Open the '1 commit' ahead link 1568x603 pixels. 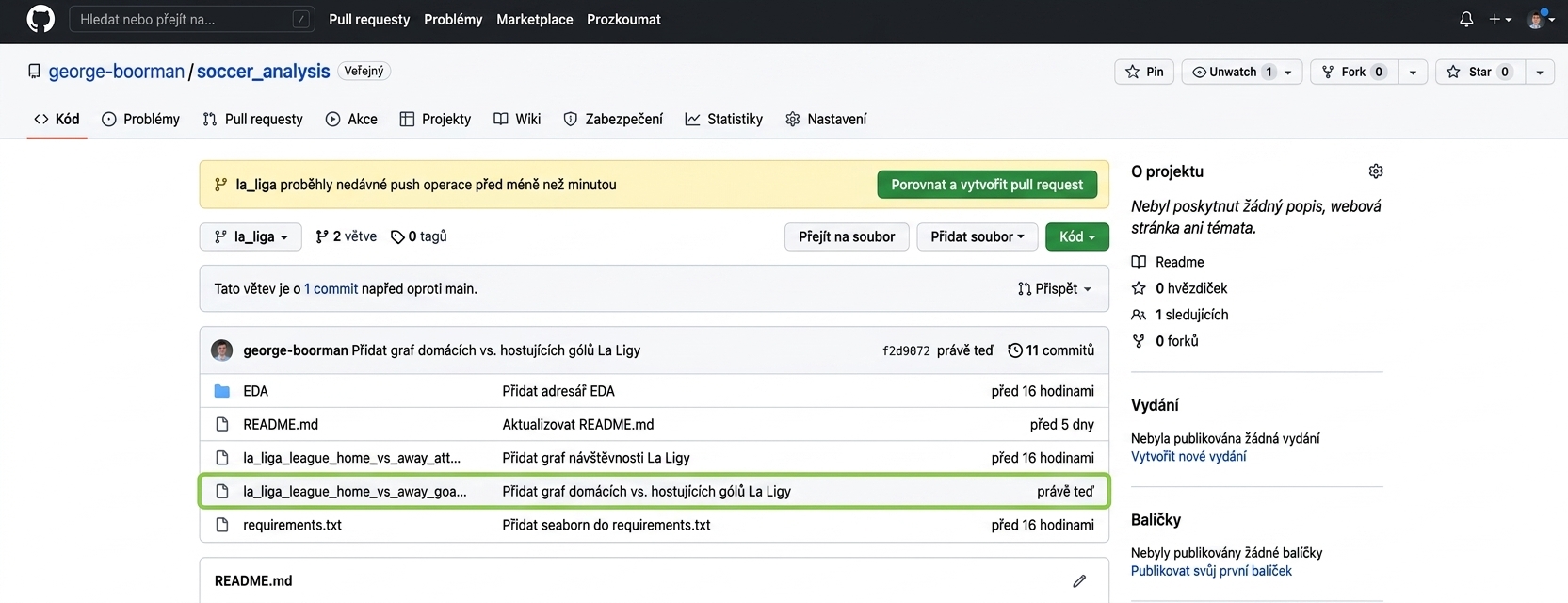click(331, 289)
